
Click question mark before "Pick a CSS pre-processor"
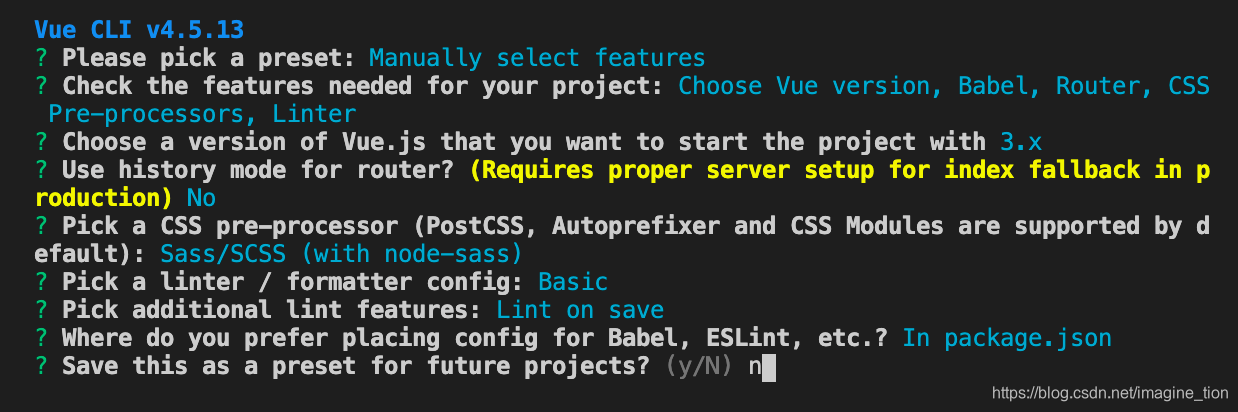click(40, 225)
